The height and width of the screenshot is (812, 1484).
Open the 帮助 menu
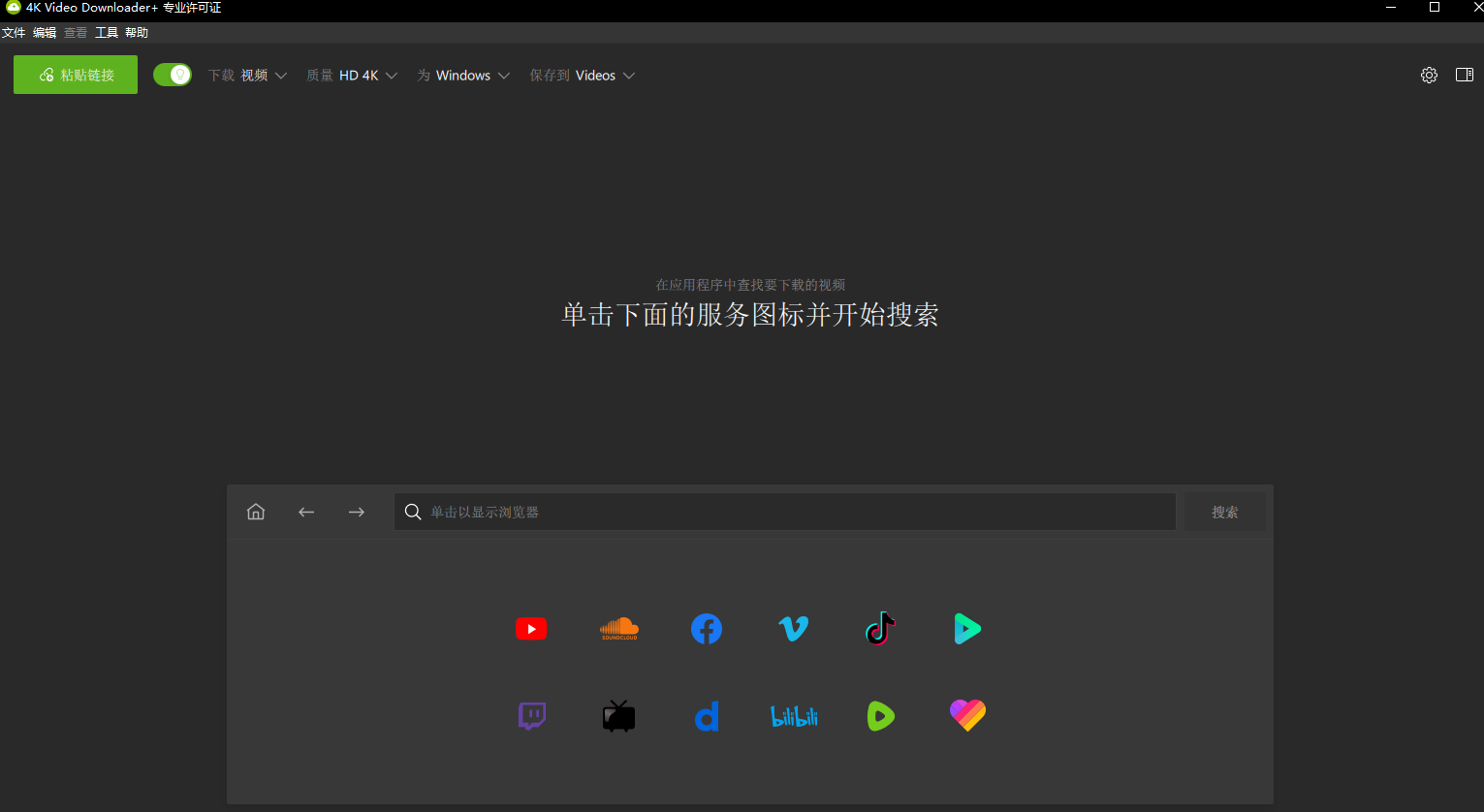pos(137,32)
